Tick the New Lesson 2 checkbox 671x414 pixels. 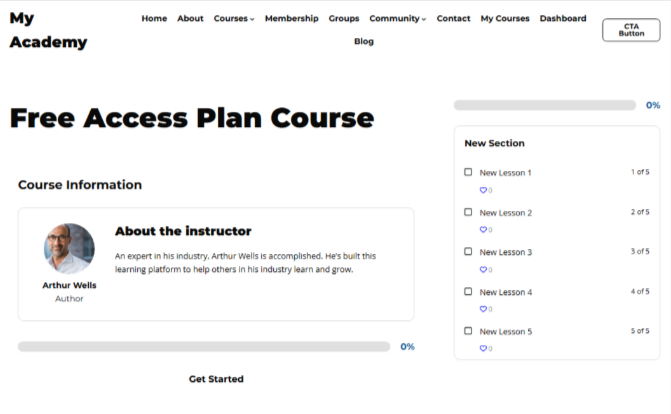468,212
